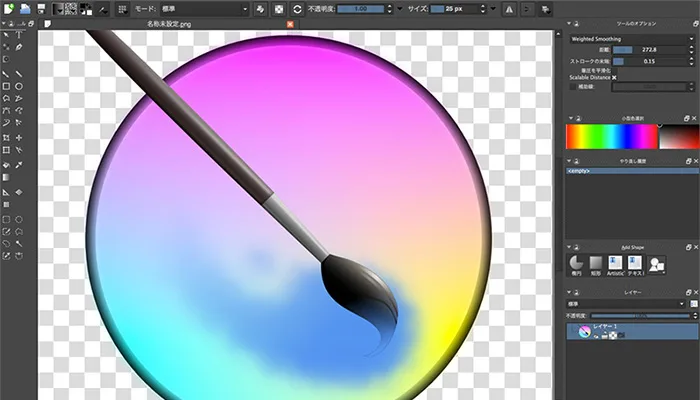Select the ellipse shape tool
Image resolution: width=700 pixels, height=400 pixels.
click(x=21, y=86)
